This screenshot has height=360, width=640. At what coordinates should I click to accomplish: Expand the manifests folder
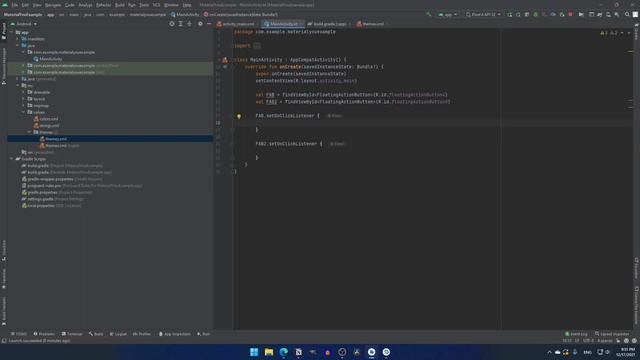[x=18, y=39]
